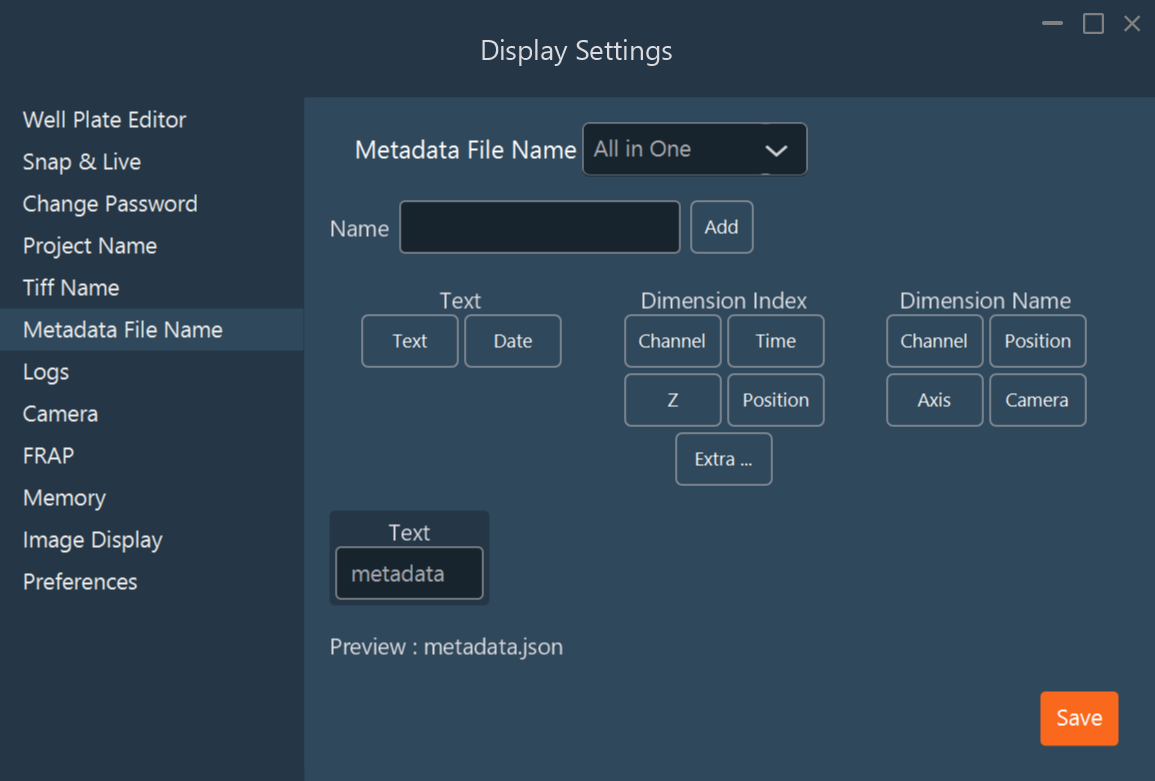1155x781 pixels.
Task: Save the metadata file name settings
Action: (1079, 718)
